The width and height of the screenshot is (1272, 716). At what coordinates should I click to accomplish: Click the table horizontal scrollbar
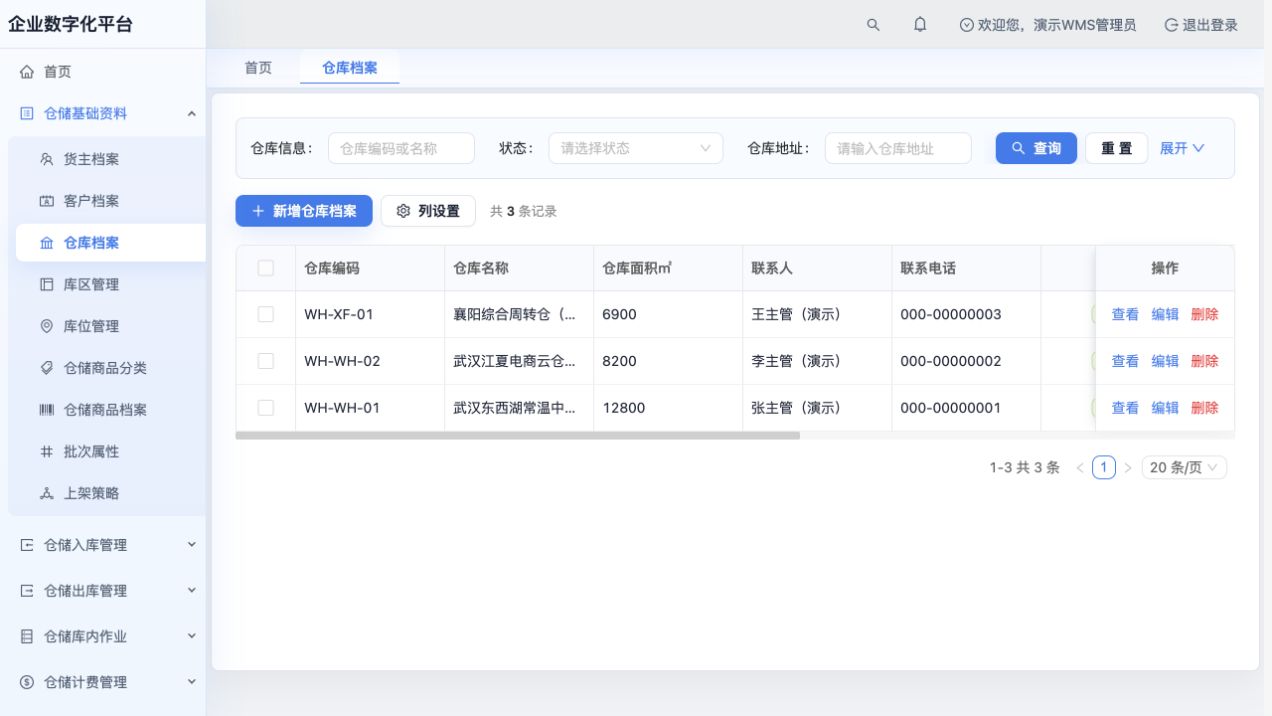click(x=518, y=435)
